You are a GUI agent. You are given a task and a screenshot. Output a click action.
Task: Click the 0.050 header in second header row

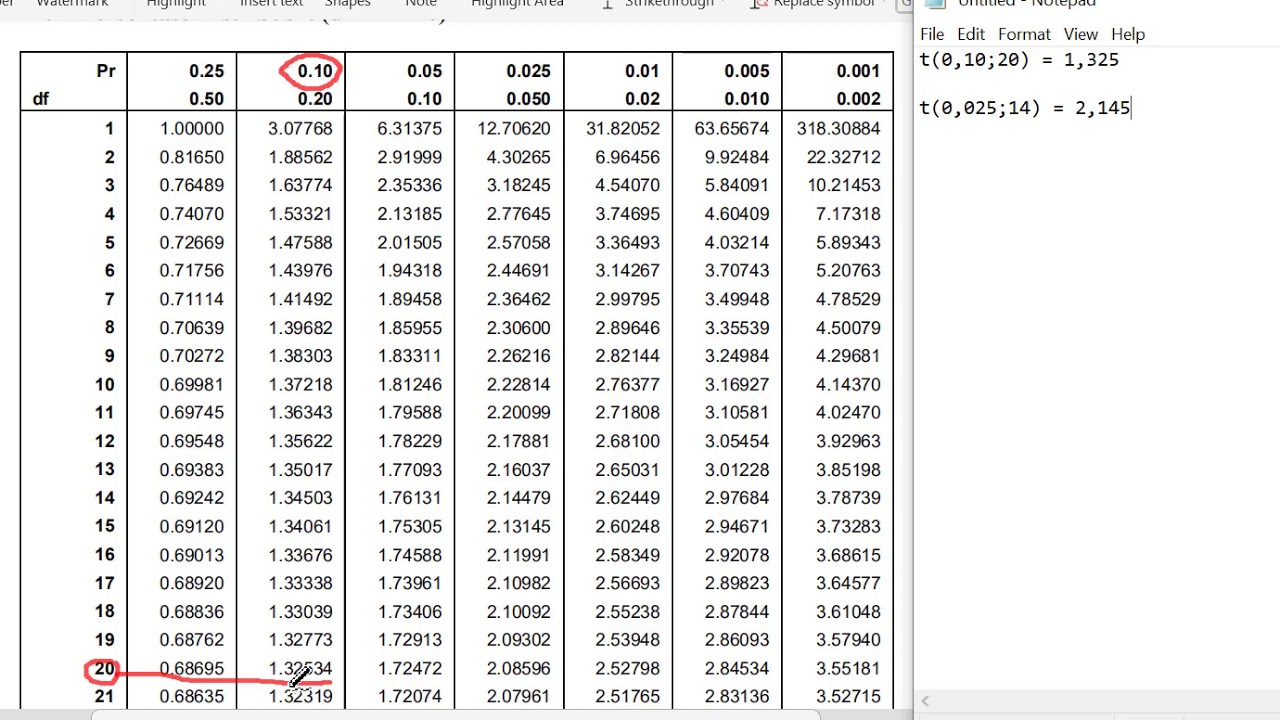(x=528, y=99)
